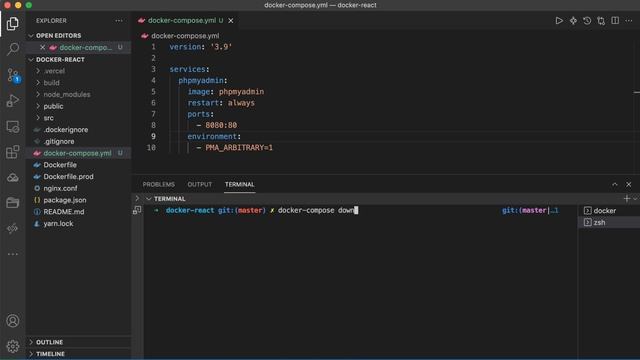Open the Explorer view in the activity bar
640x360 pixels.
point(13,24)
